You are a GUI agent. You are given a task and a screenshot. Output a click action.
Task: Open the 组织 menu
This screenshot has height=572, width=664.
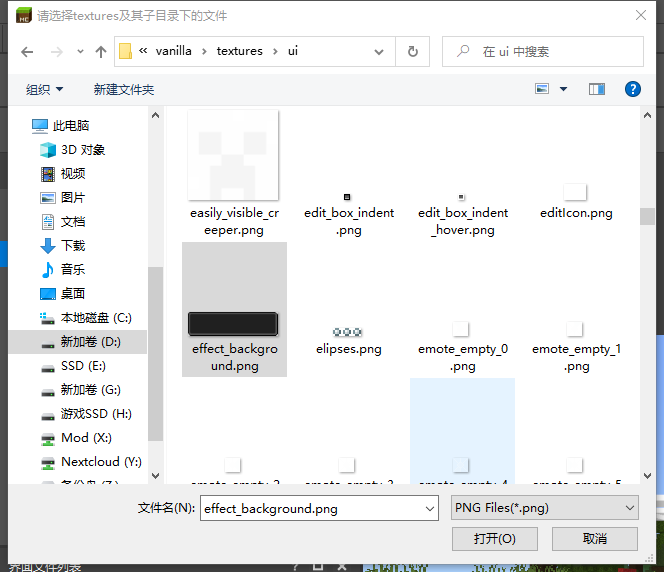44,90
